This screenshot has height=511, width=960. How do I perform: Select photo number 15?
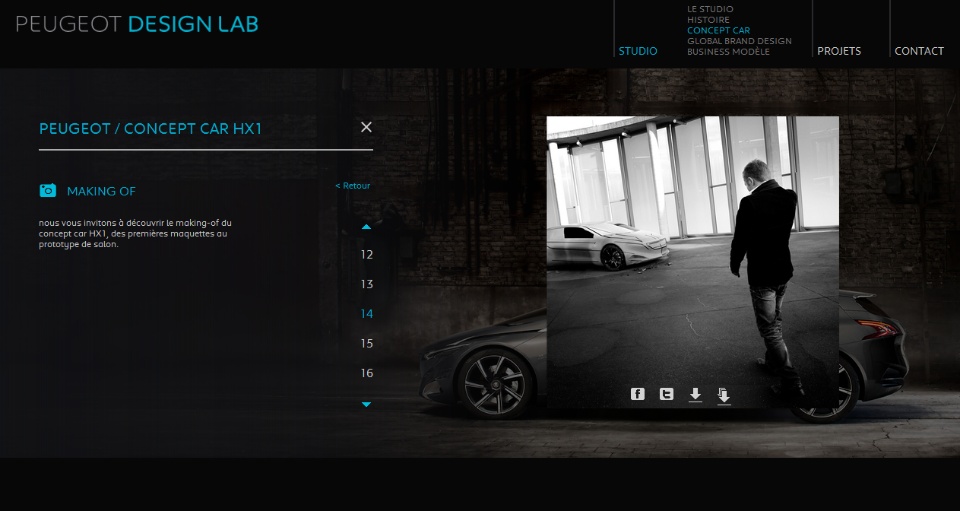pyautogui.click(x=367, y=343)
